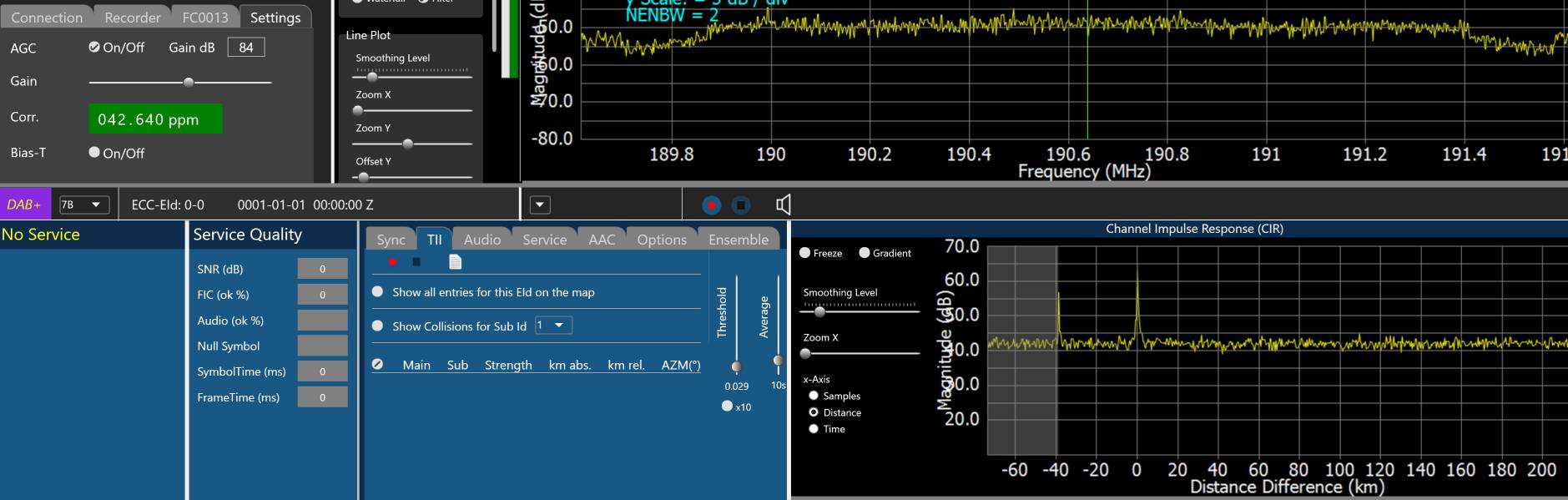1568x500 pixels.
Task: Click the Gain dB input field
Action: pos(246,48)
